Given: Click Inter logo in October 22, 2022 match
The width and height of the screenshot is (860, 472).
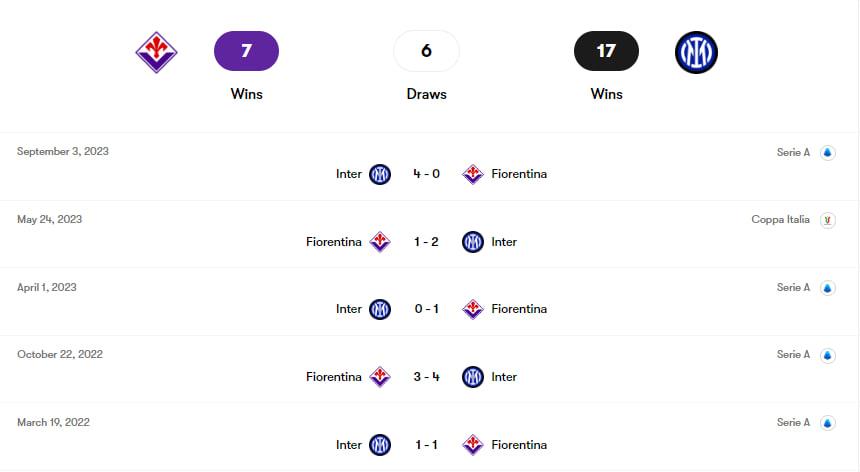Looking at the screenshot, I should click(473, 377).
